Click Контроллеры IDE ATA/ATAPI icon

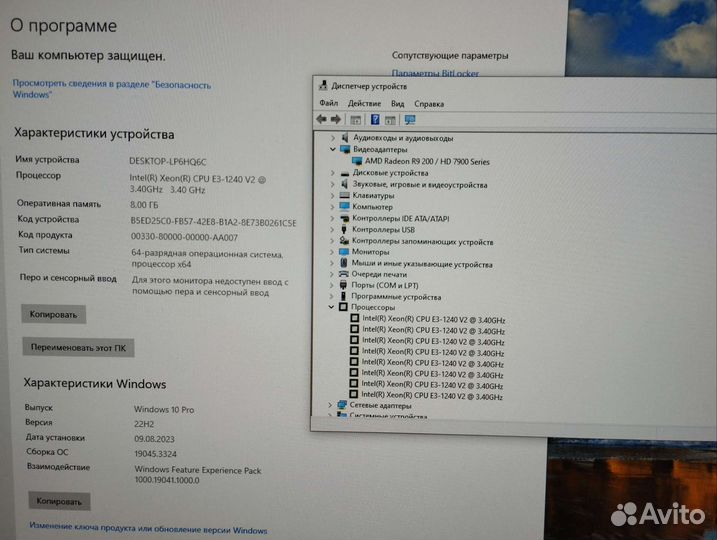point(344,218)
